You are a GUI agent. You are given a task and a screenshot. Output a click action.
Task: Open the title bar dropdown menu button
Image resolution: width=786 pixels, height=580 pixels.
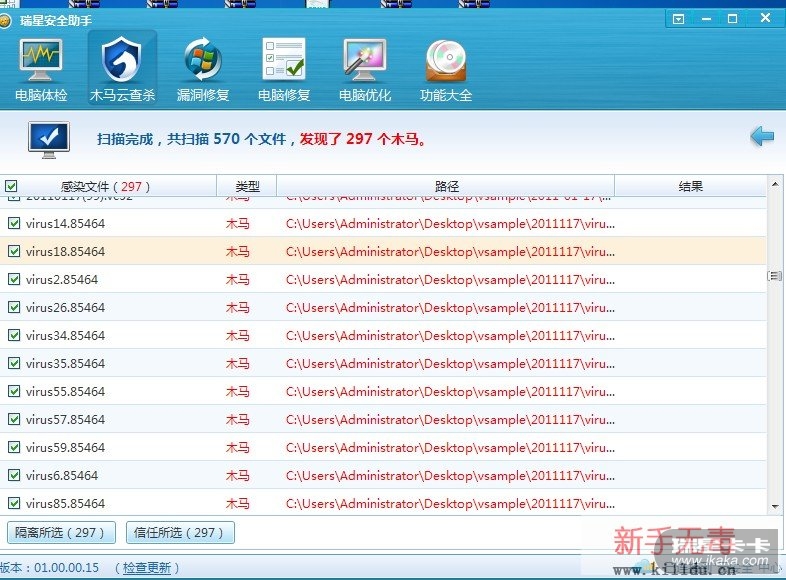[x=678, y=19]
